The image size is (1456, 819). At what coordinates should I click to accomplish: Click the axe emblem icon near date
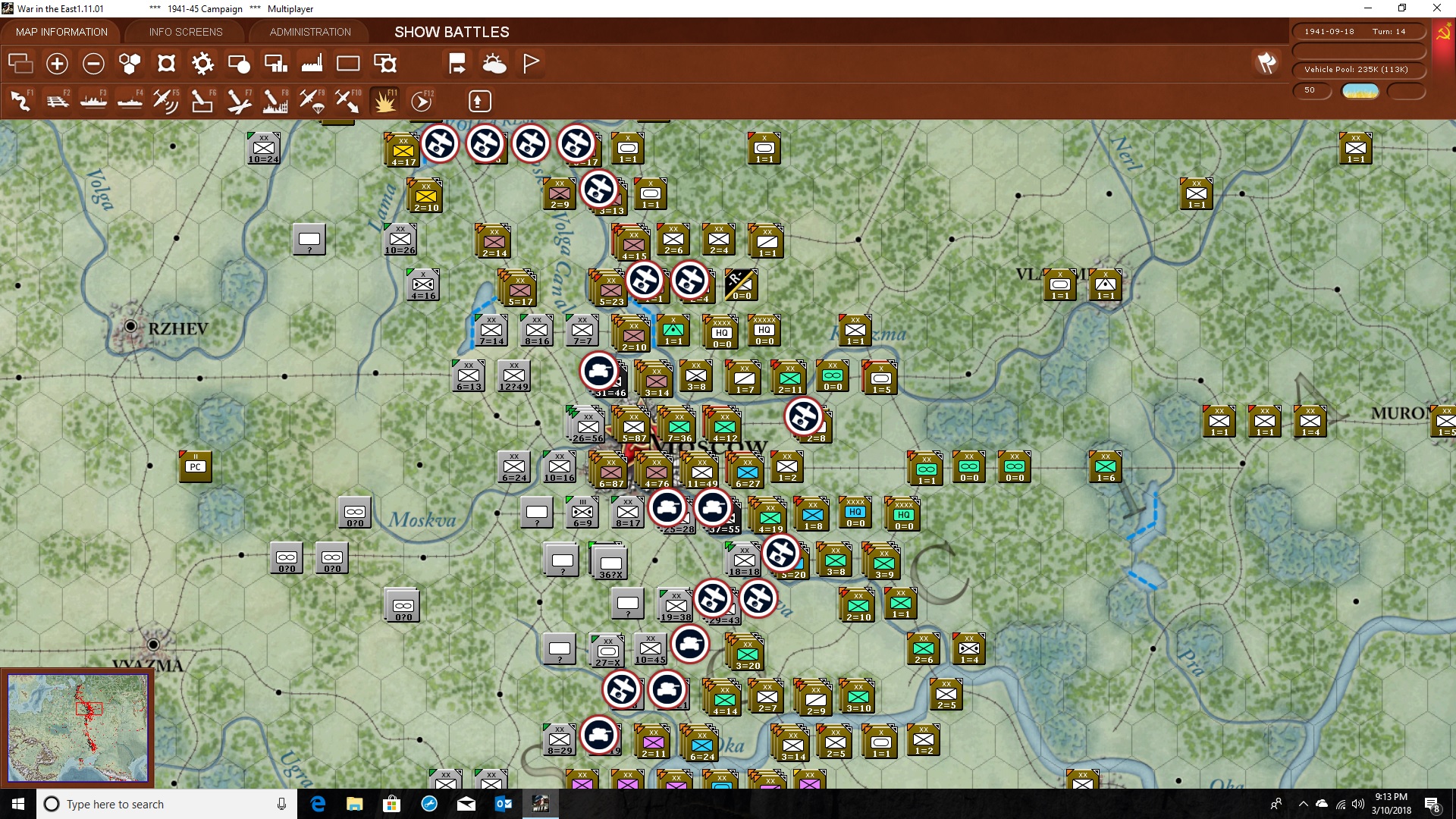tap(1266, 63)
